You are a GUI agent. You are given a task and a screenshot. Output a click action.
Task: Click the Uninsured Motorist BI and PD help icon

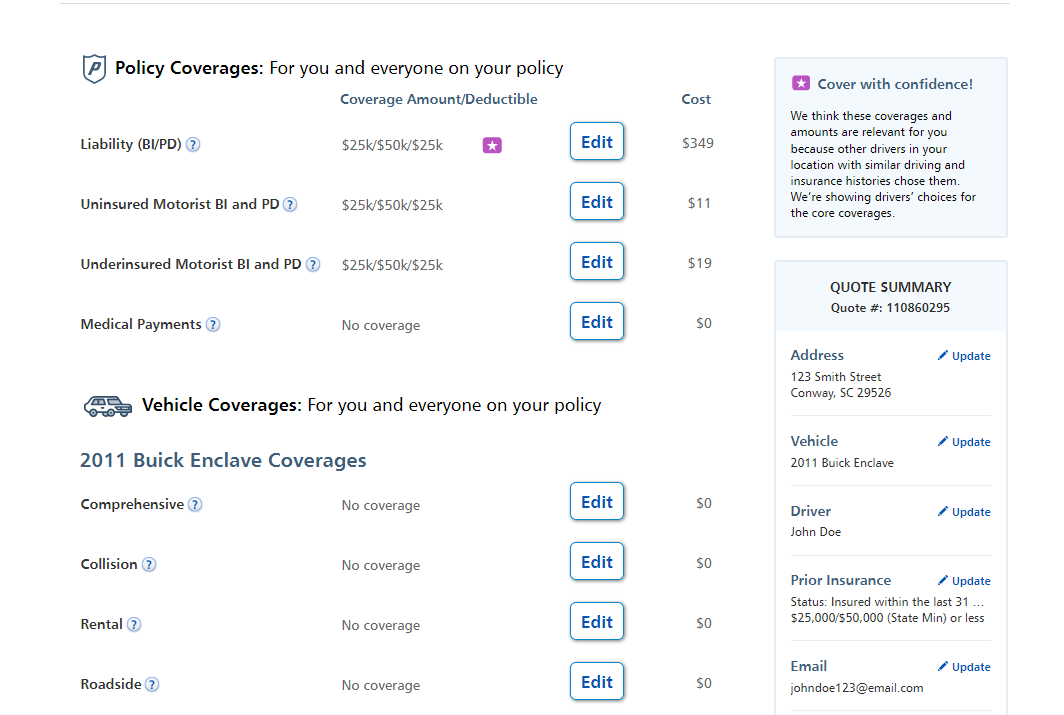click(289, 204)
